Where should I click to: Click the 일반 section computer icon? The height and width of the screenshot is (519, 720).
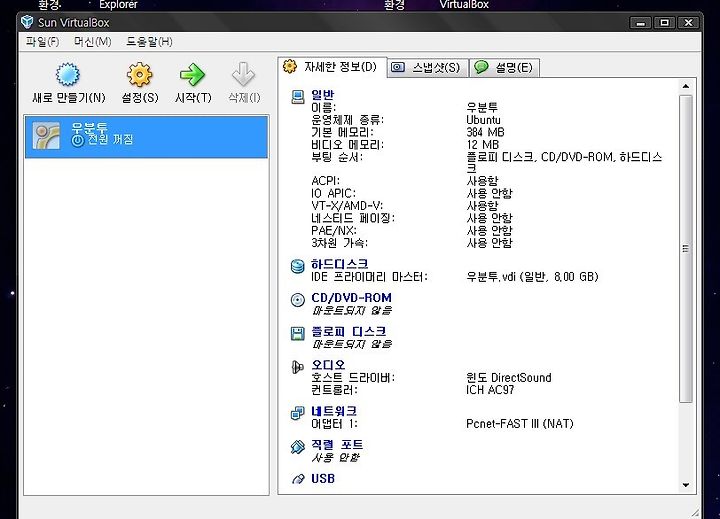pos(298,96)
